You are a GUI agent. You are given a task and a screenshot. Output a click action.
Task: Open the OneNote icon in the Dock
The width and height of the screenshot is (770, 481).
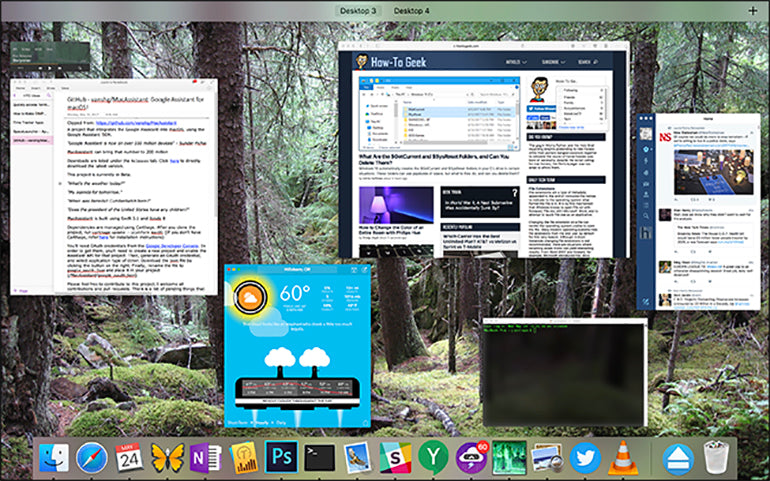(203, 458)
